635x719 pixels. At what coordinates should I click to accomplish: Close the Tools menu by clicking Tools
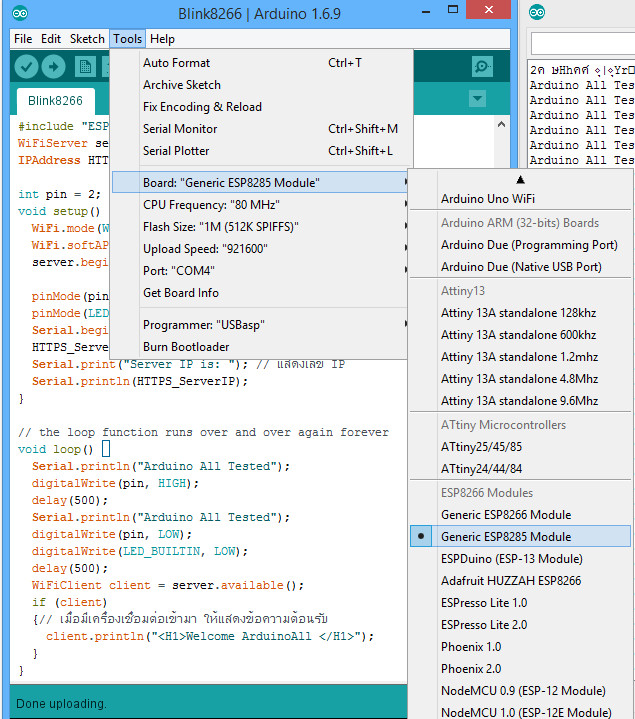127,39
